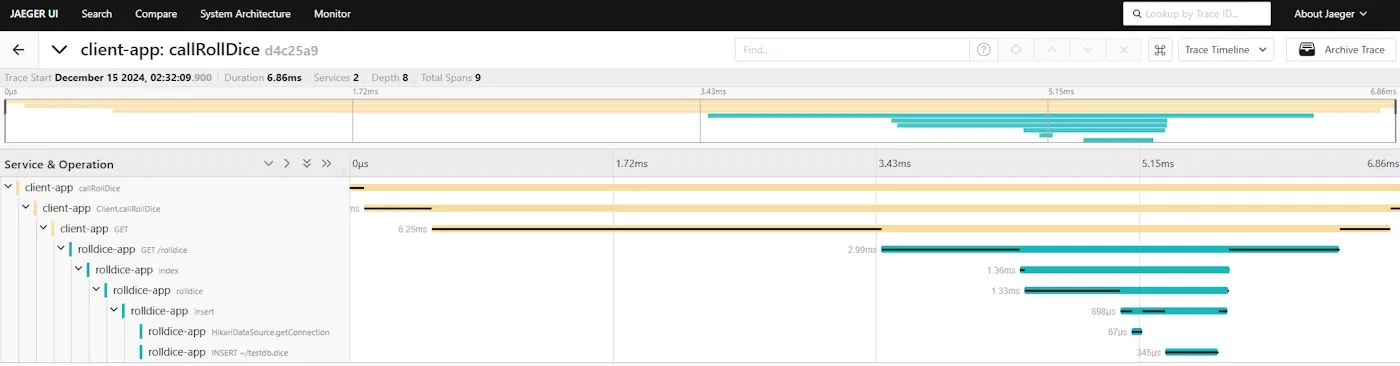Viewport: 1400px width, 366px height.
Task: Select the INSERT ~/testdb.dice span bar
Action: point(1192,352)
